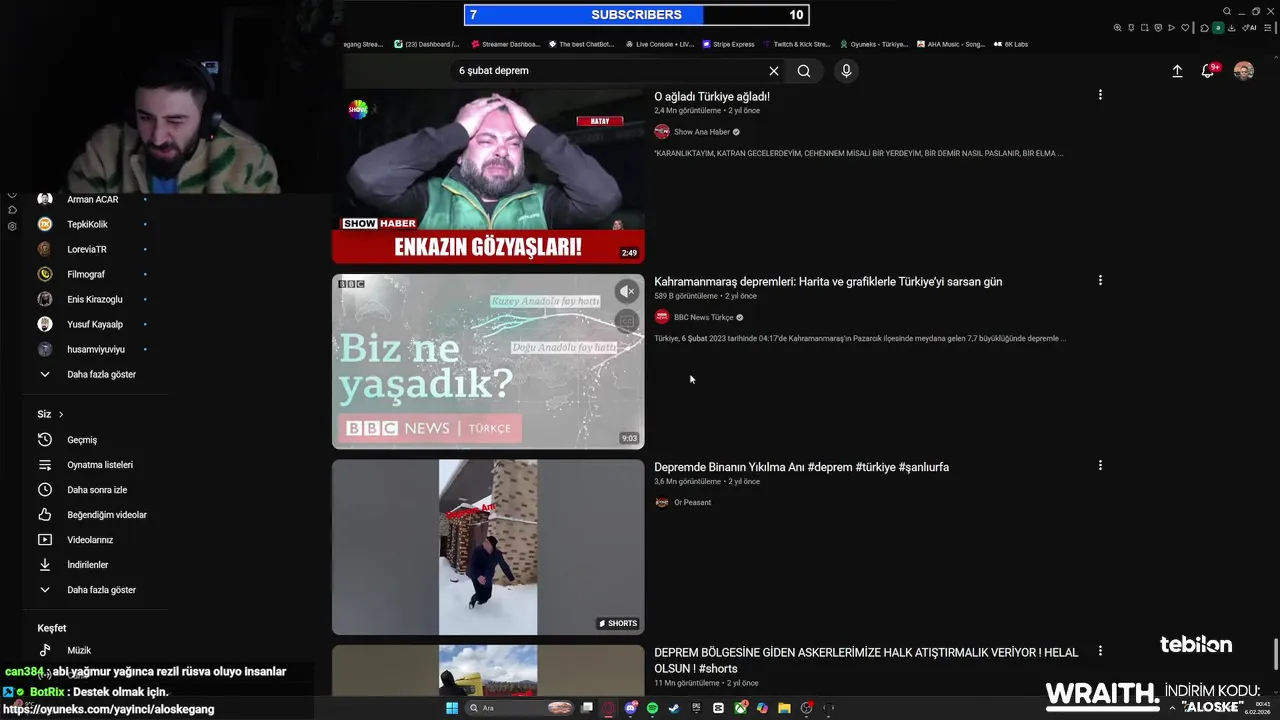This screenshot has width=1280, height=720.
Task: Open browser downloads icon
Action: coord(1232,28)
